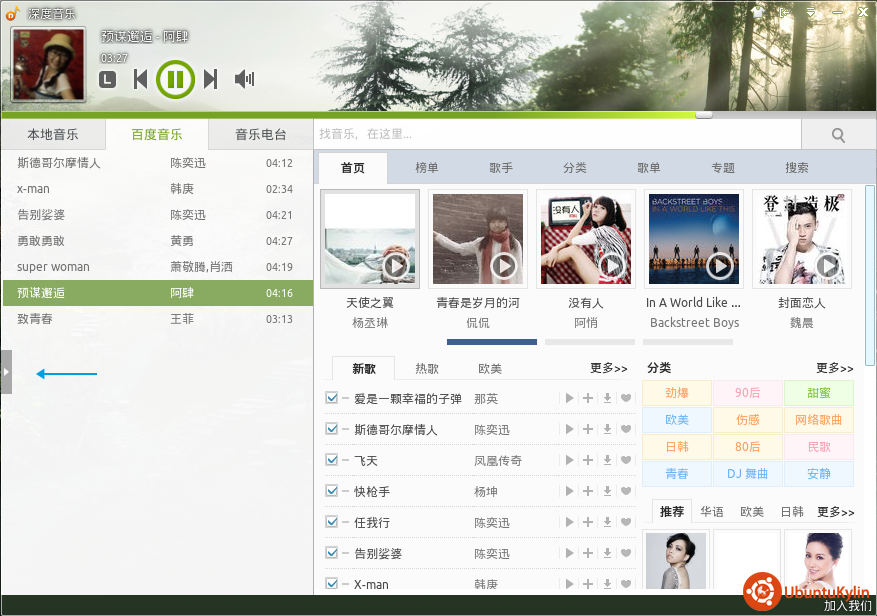The width and height of the screenshot is (877, 616).
Task: Toggle the checkbox next to 告别娑婆
Action: pos(332,553)
